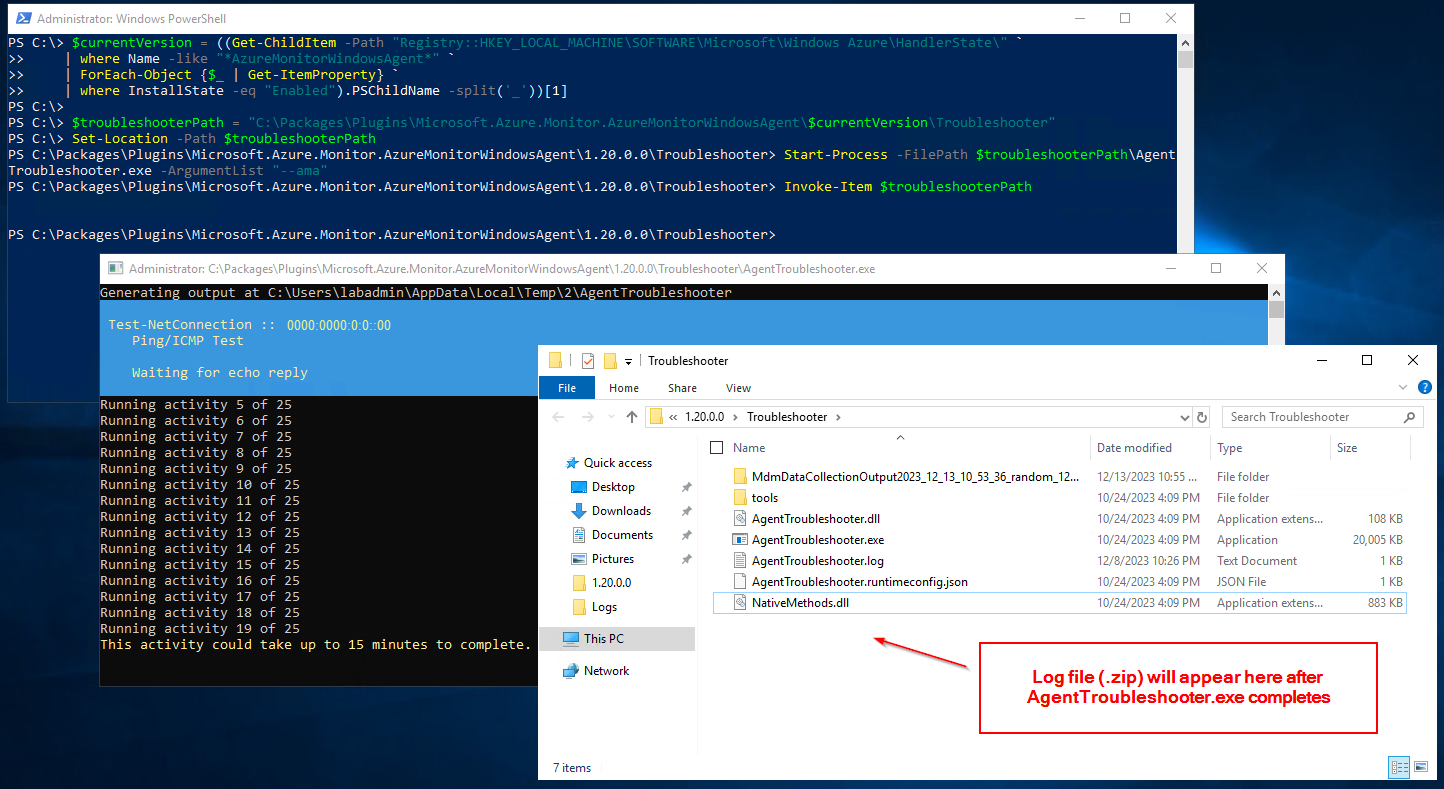The image size is (1444, 789).
Task: Tick the select-all checkbox beside Name header
Action: [716, 448]
